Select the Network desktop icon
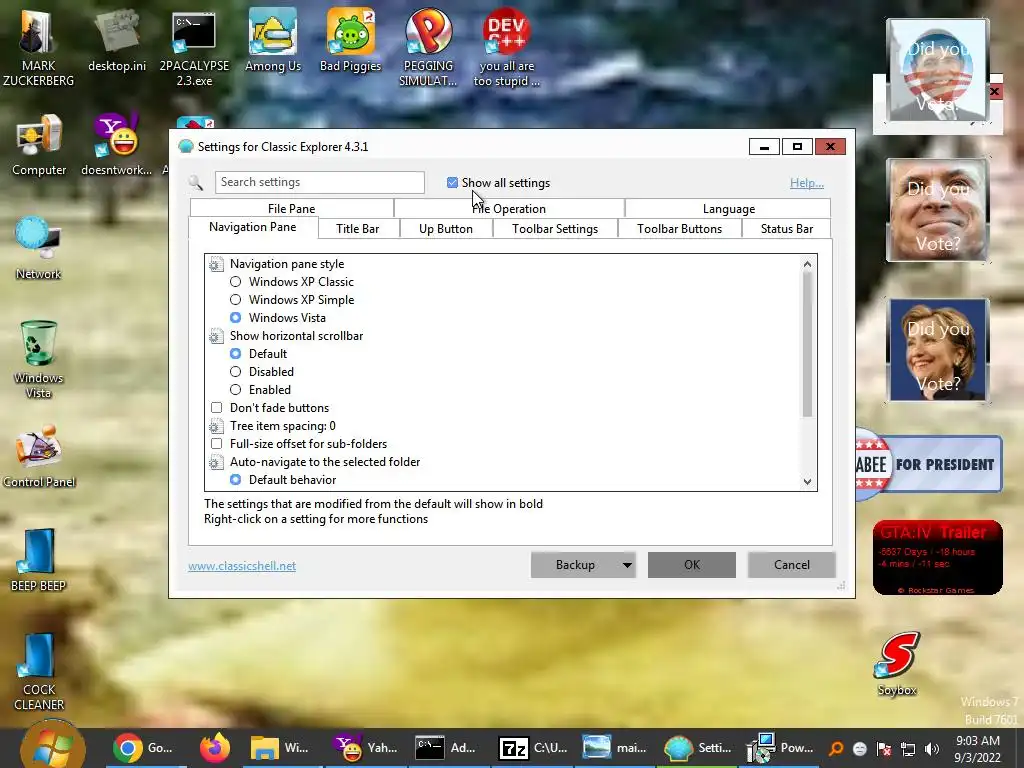The width and height of the screenshot is (1024, 768). [38, 250]
